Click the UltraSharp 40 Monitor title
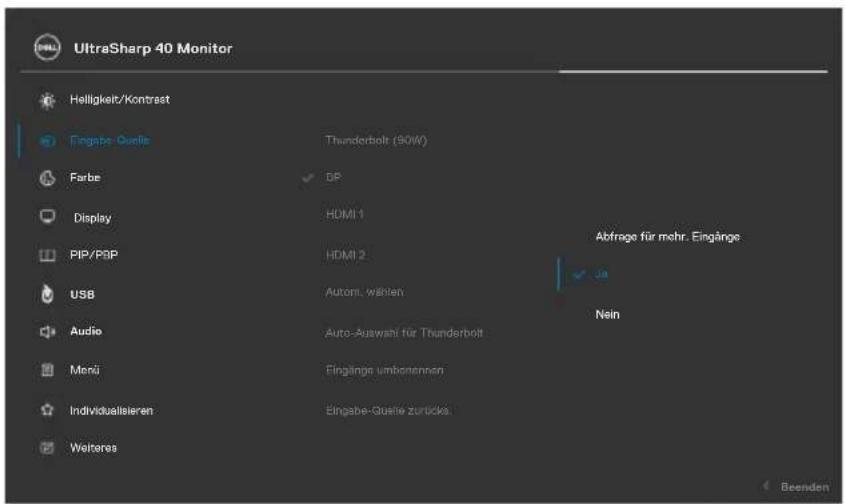Viewport: 846px width, 504px height. coord(153,48)
